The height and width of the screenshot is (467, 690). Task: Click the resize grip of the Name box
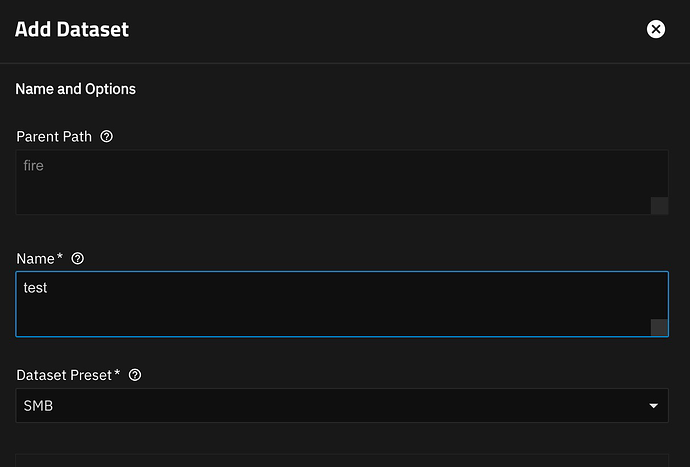[x=659, y=327]
